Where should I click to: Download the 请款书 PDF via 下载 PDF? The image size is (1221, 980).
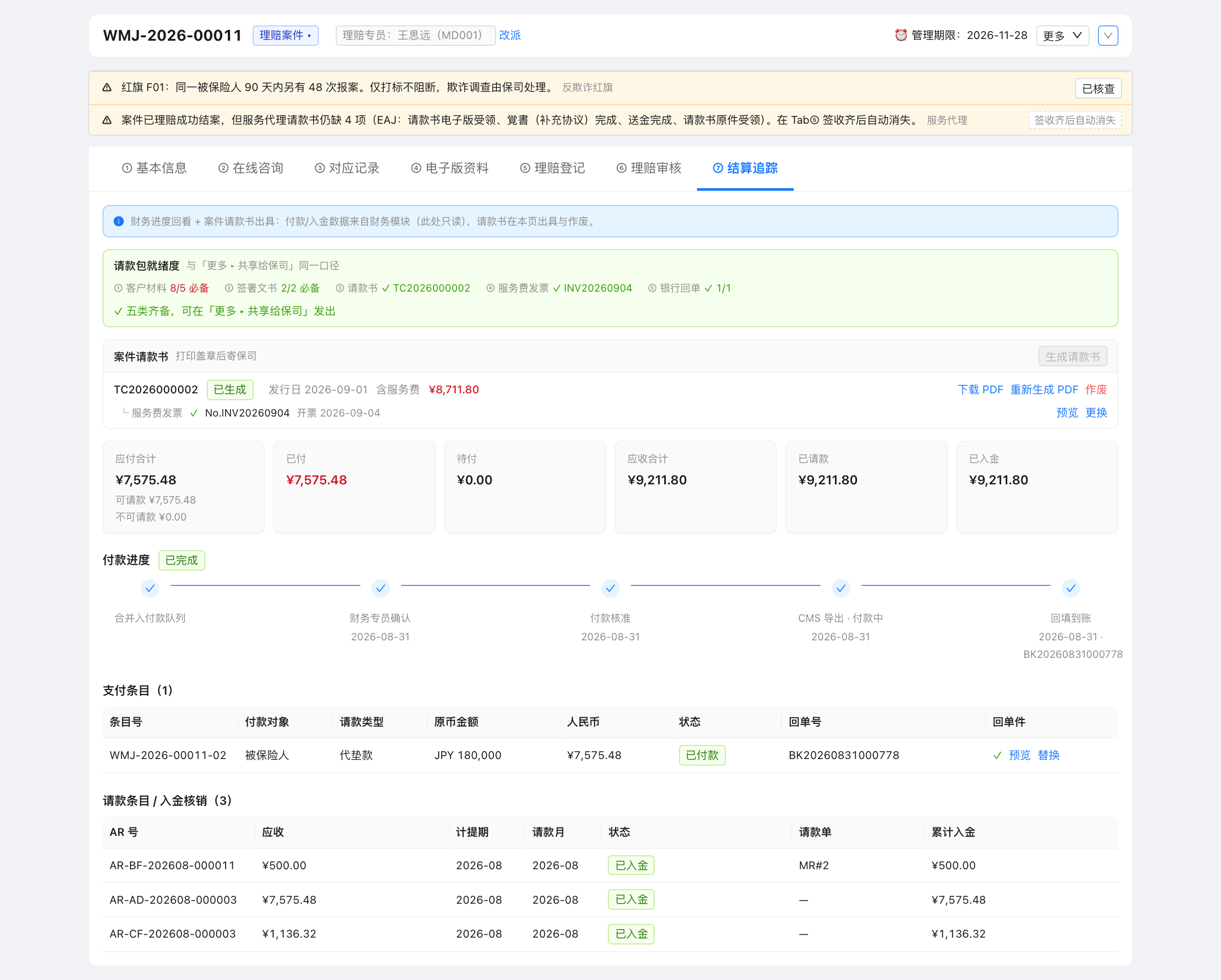(980, 389)
